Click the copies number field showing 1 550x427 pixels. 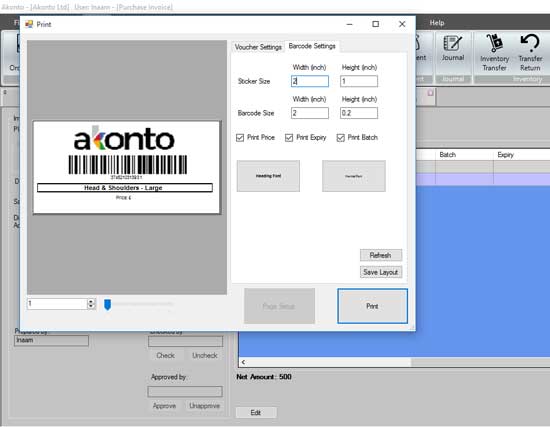[x=57, y=303]
